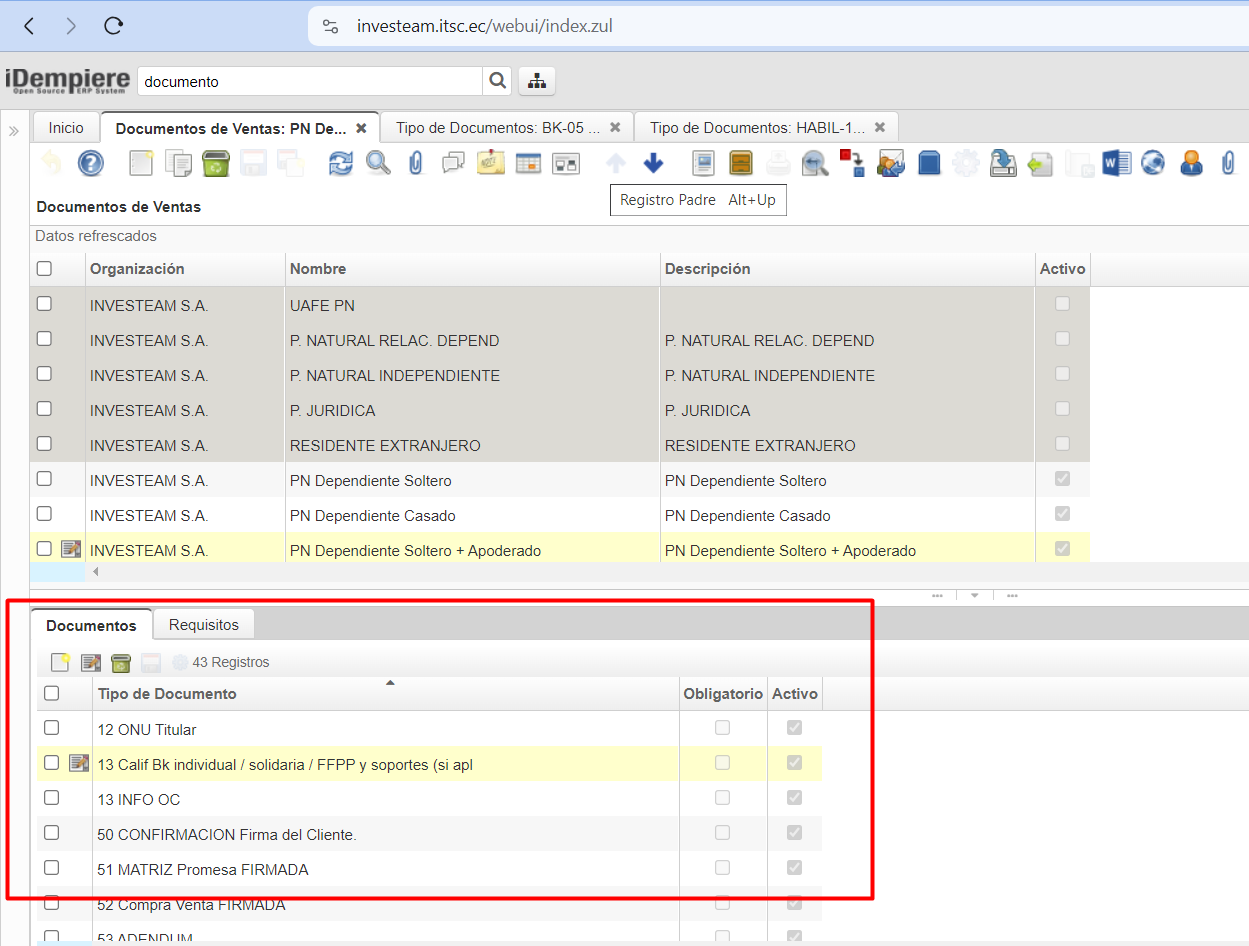Open the Inicio tab

click(x=66, y=128)
